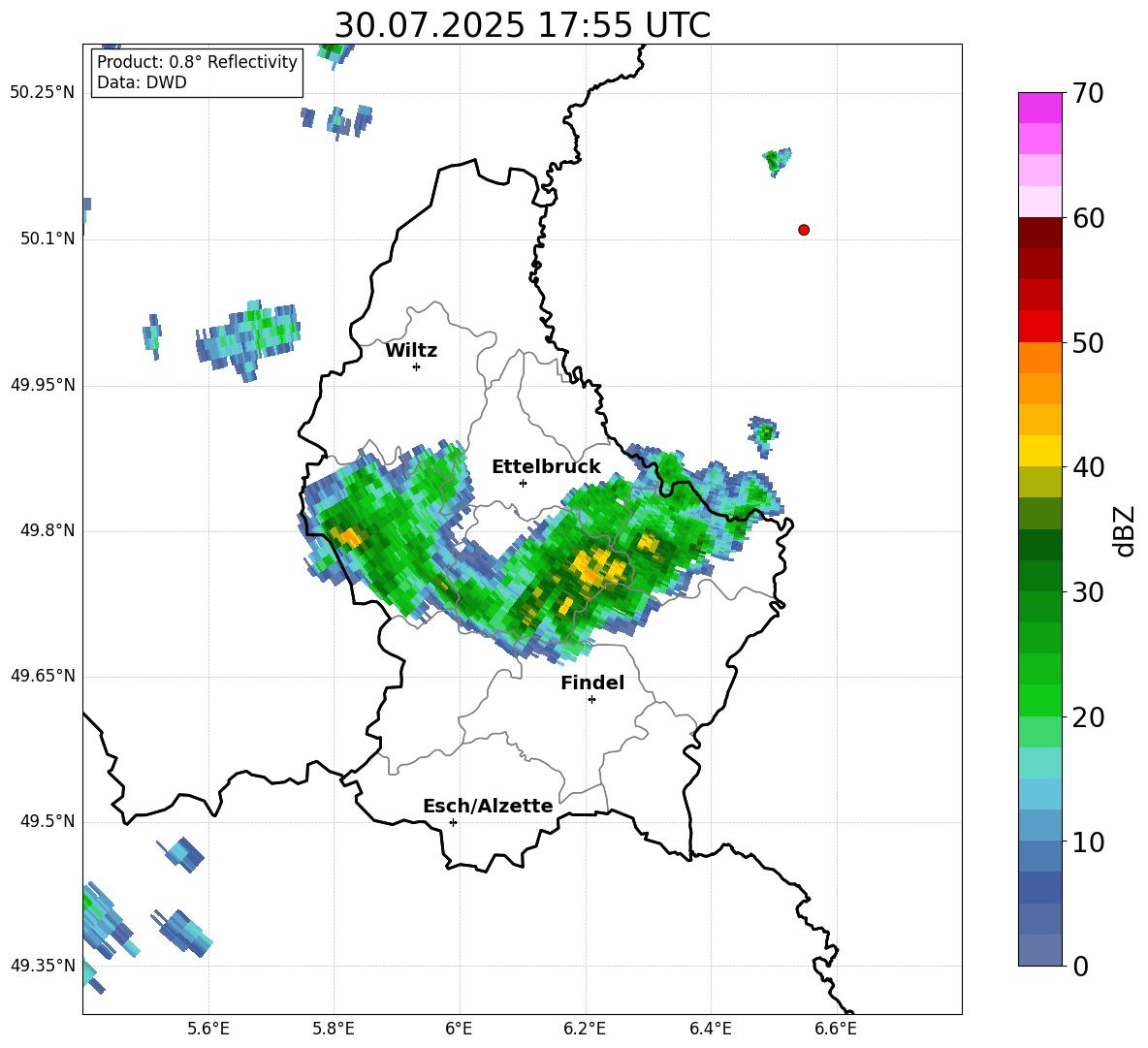
Task: Click the 49.8°N latitude tick label
Action: pos(48,530)
